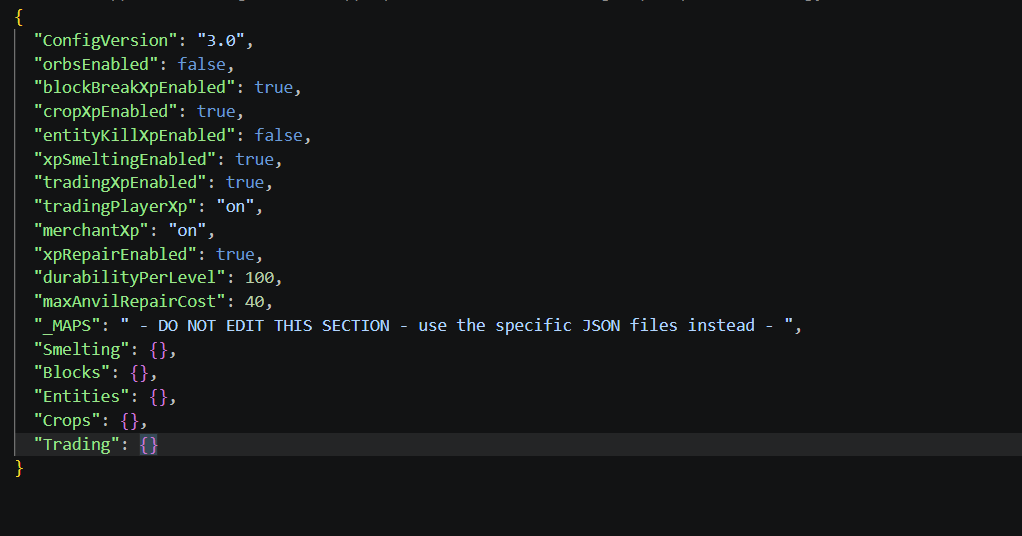Click the "ConfigVersion" key text

(x=106, y=40)
